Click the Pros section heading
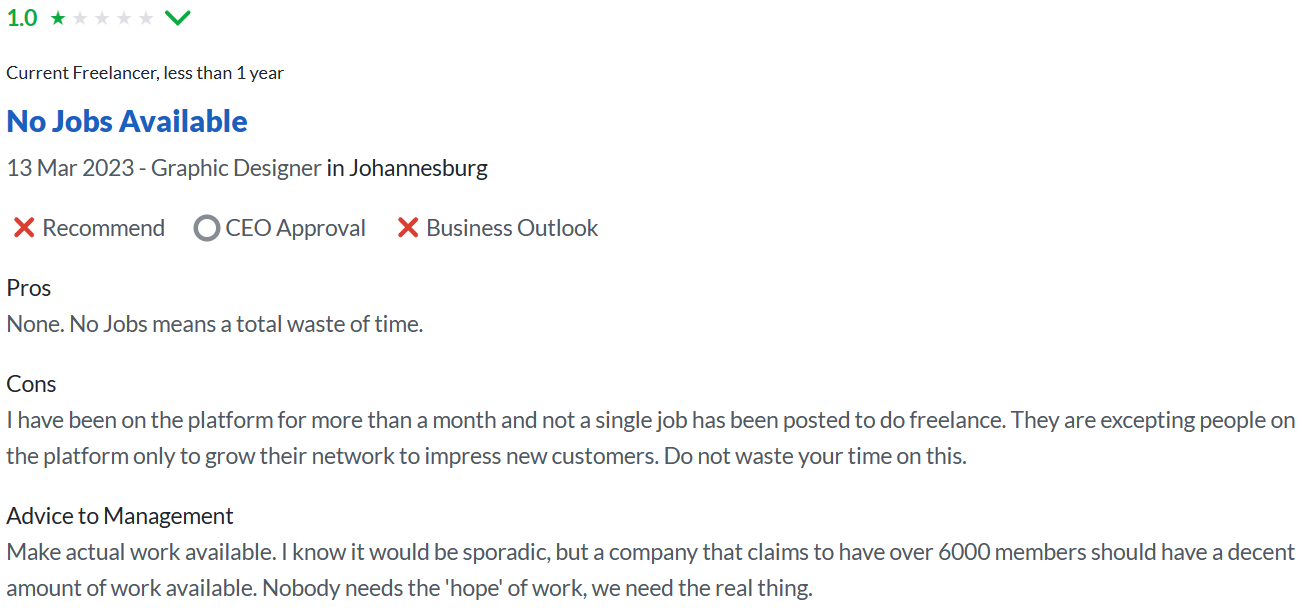1302x615 pixels. point(29,288)
